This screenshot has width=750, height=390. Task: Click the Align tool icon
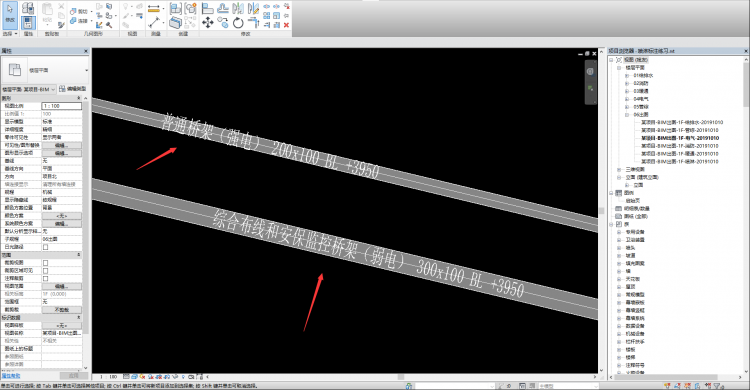[207, 8]
